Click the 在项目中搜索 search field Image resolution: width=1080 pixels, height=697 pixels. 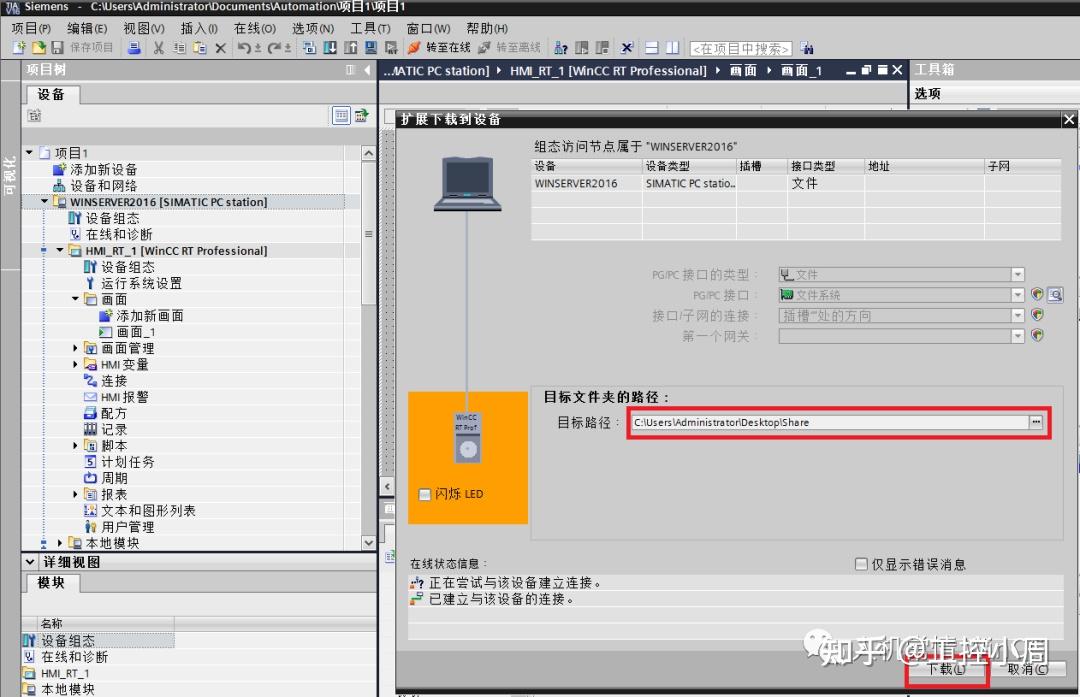(x=740, y=48)
